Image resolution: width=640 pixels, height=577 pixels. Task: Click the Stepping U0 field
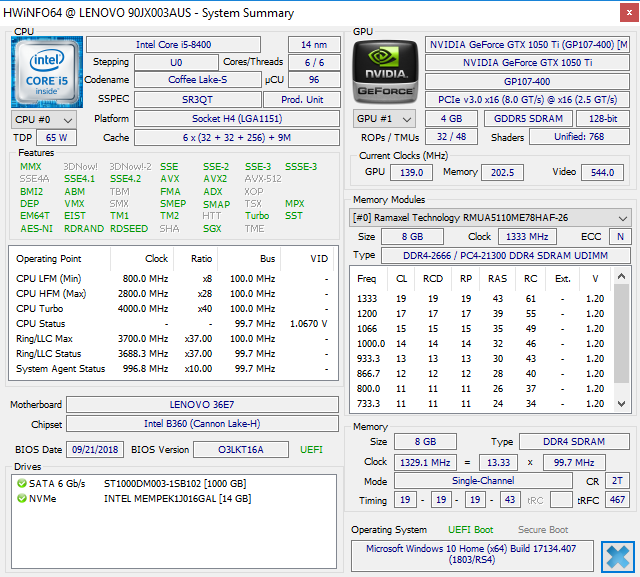[x=176, y=62]
